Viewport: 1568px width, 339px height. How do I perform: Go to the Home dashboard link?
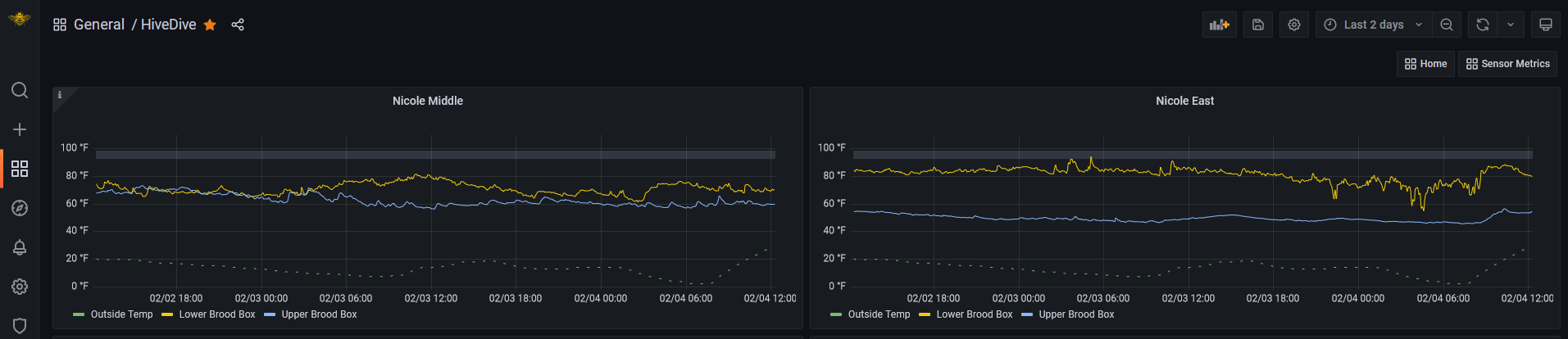[x=1425, y=64]
